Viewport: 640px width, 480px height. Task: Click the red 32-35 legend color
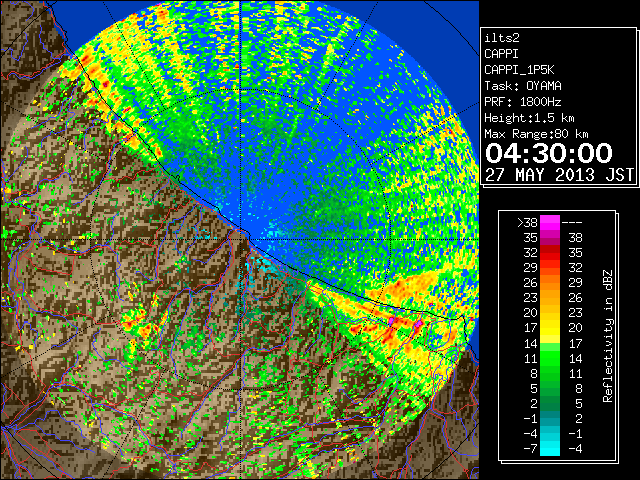pos(550,253)
